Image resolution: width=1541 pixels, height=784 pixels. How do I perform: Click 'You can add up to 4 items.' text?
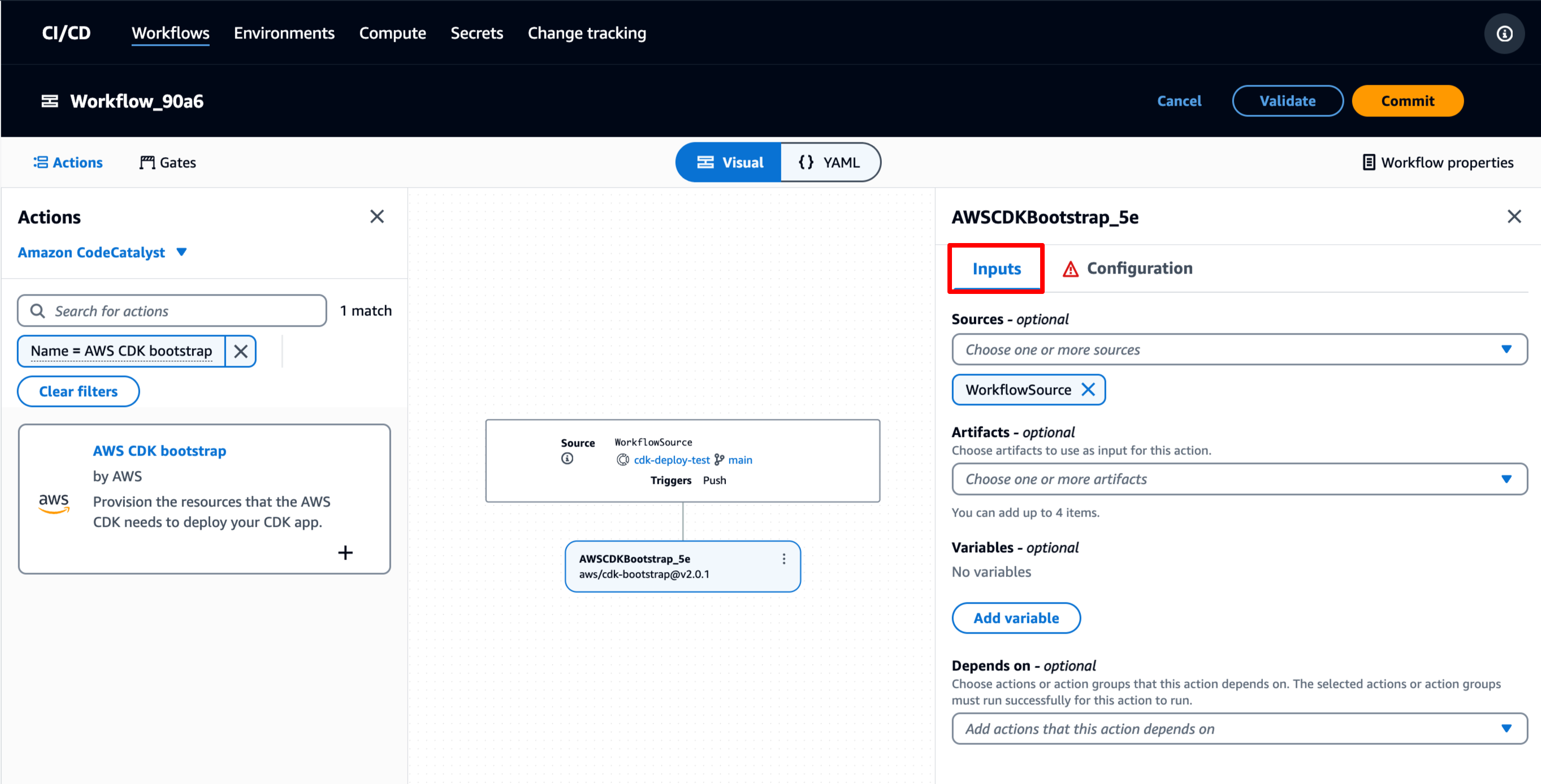[x=1025, y=513]
